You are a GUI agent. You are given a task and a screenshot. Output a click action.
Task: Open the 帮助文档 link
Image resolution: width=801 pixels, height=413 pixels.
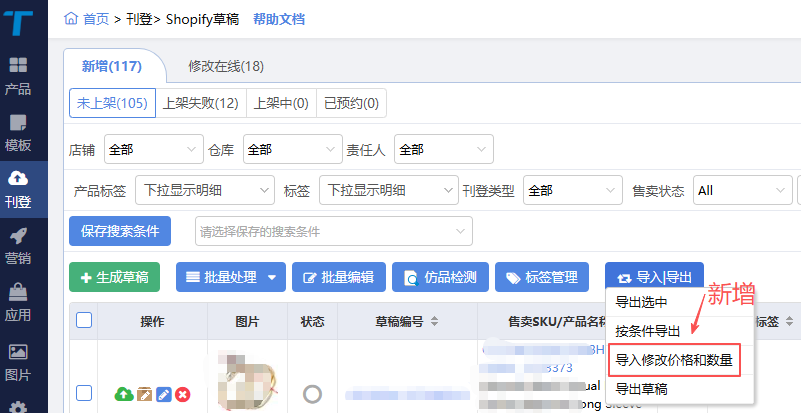(279, 19)
